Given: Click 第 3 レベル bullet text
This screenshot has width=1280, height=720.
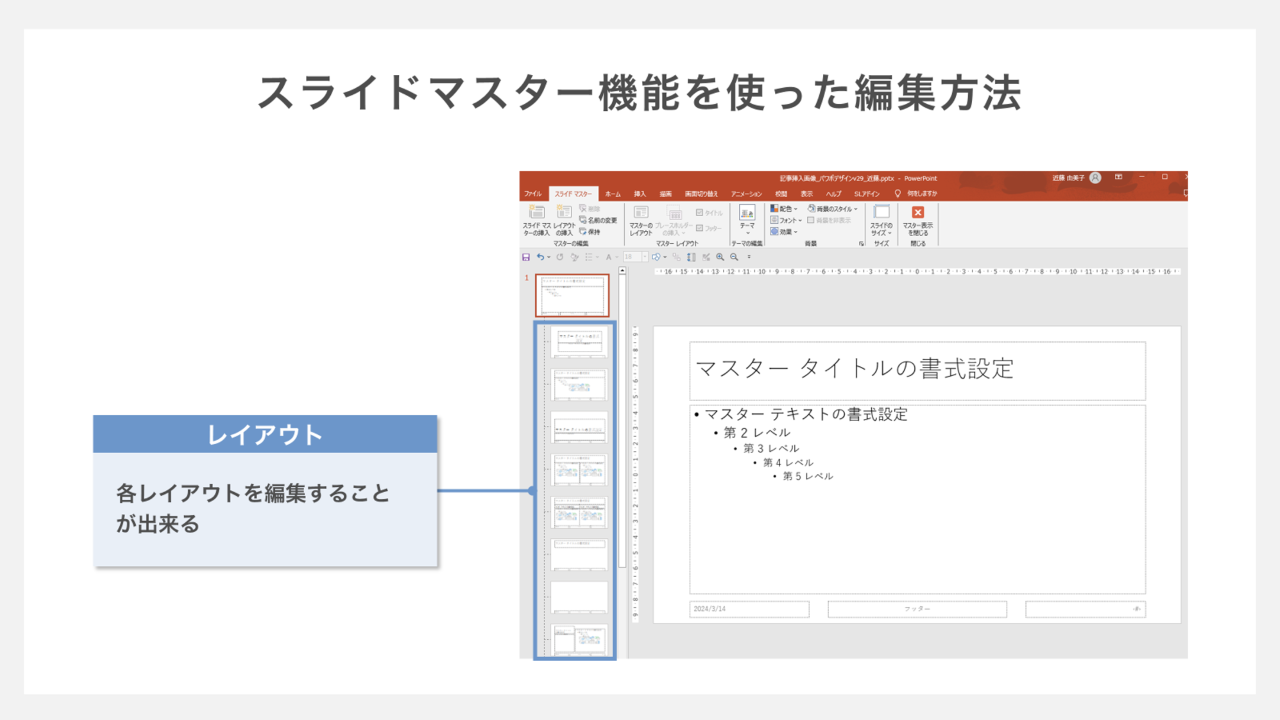Looking at the screenshot, I should coord(771,449).
